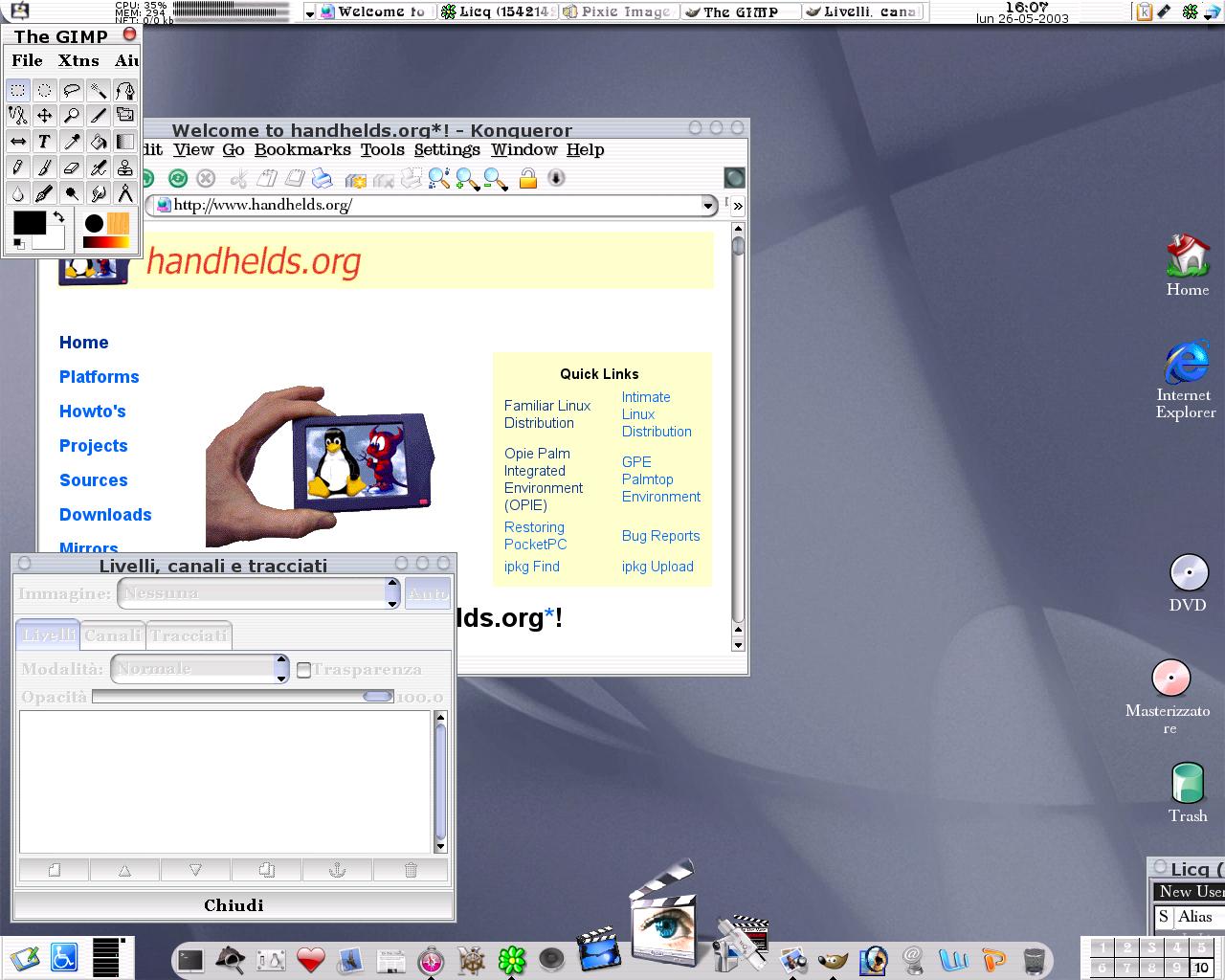The width and height of the screenshot is (1225, 980).
Task: Select the Intelligent Scissors tool
Action: 18,116
